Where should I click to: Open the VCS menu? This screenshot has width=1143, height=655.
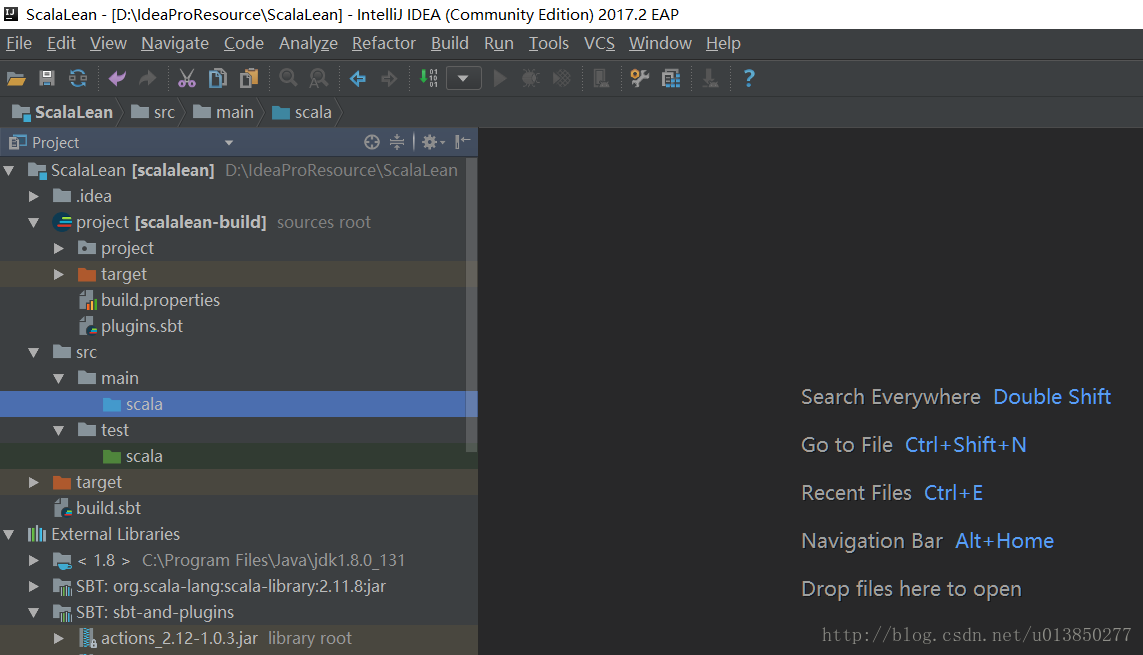point(599,44)
